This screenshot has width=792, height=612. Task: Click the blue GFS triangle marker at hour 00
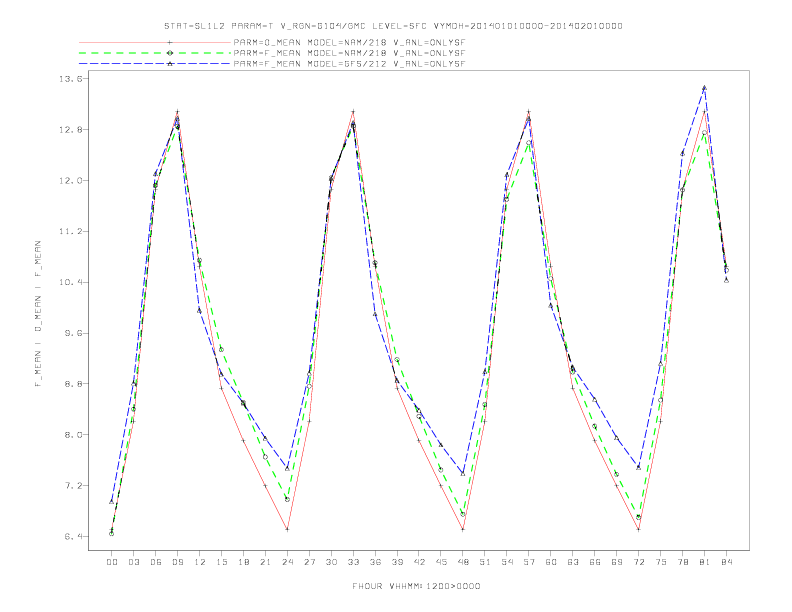click(112, 501)
